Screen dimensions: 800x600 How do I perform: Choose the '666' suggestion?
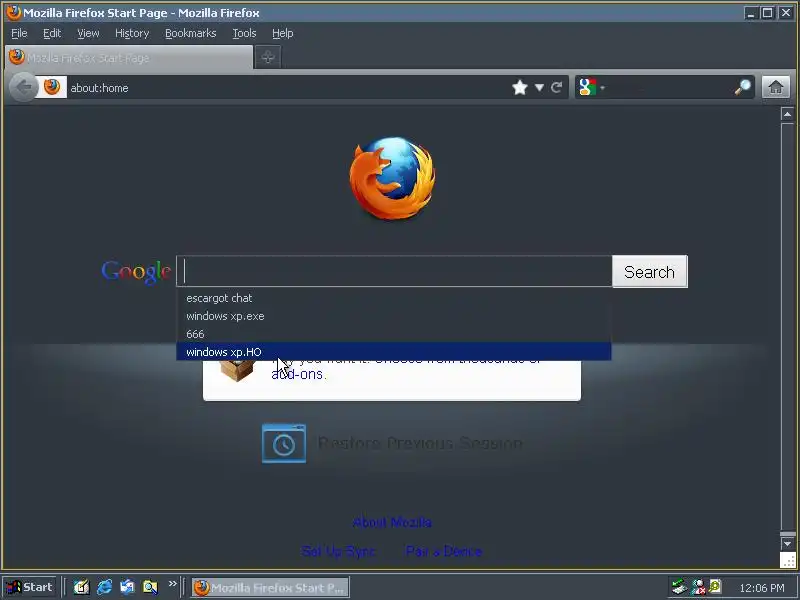click(393, 334)
